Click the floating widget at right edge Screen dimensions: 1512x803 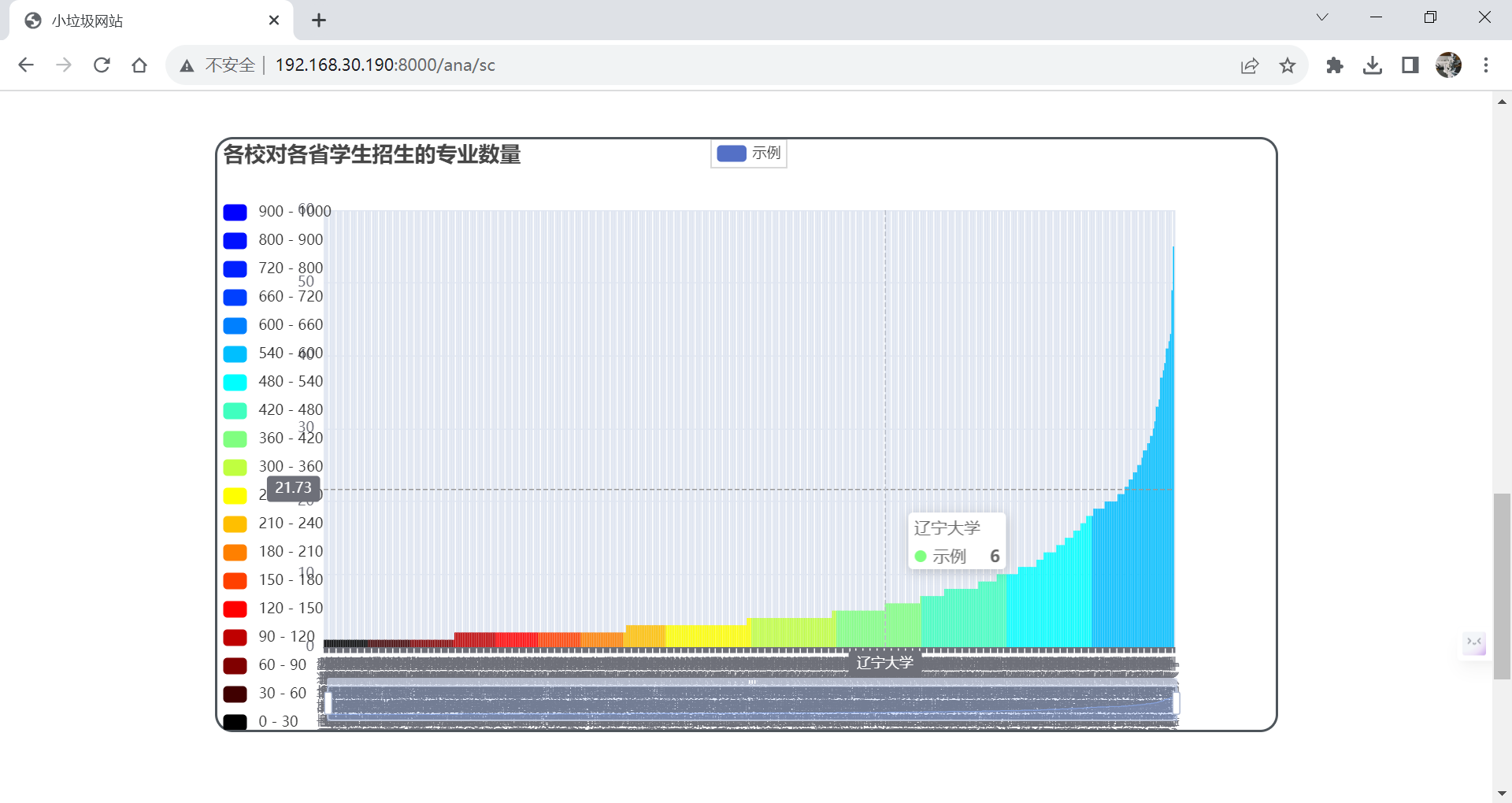(x=1473, y=643)
